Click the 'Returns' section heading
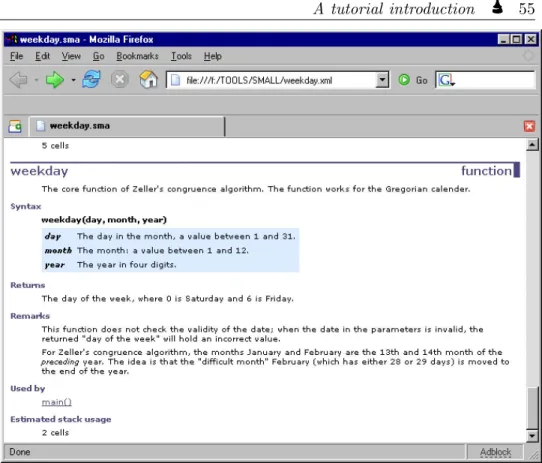The height and width of the screenshot is (463, 542). 28,285
